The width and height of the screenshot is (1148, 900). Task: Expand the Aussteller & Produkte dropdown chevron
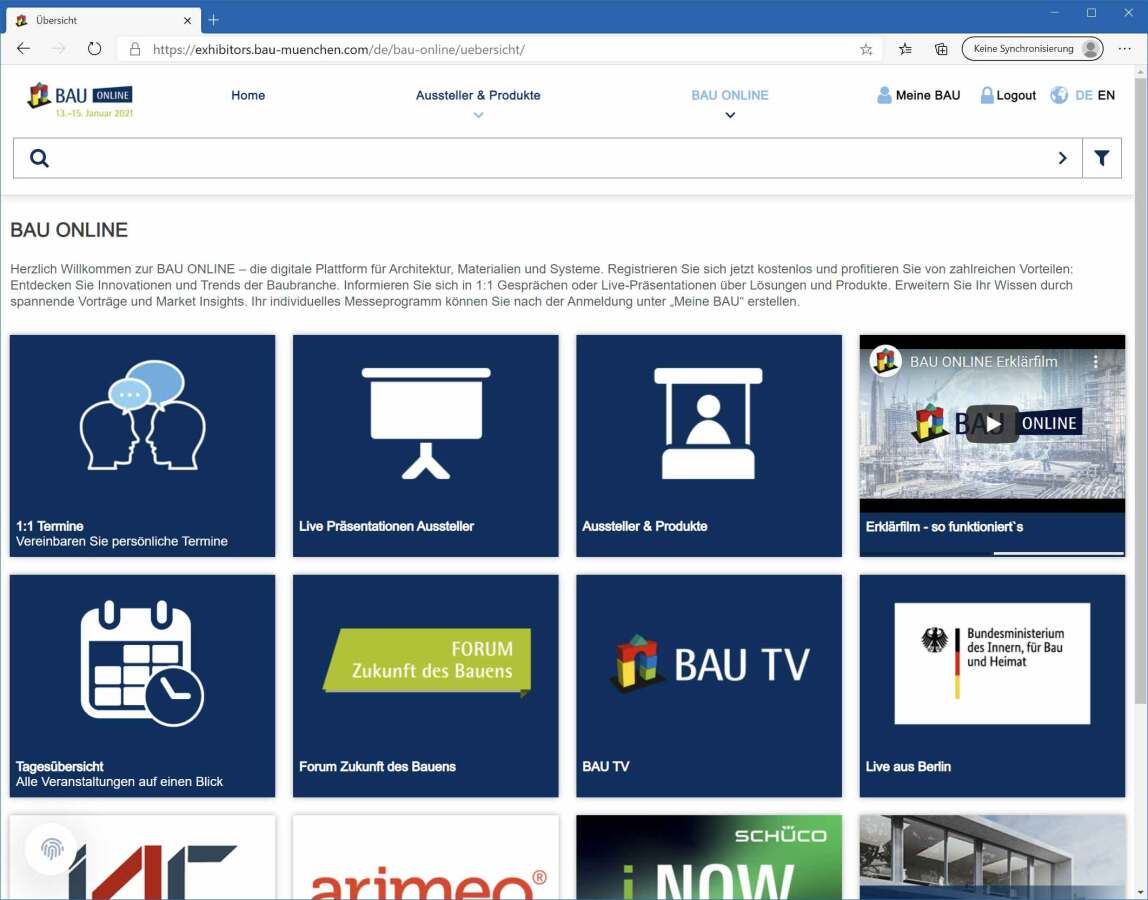(478, 115)
